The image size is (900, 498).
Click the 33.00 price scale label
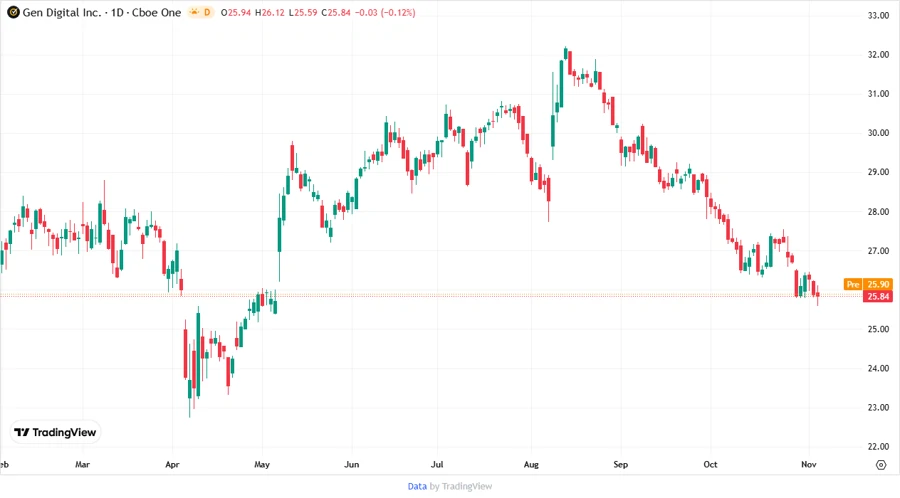(879, 16)
